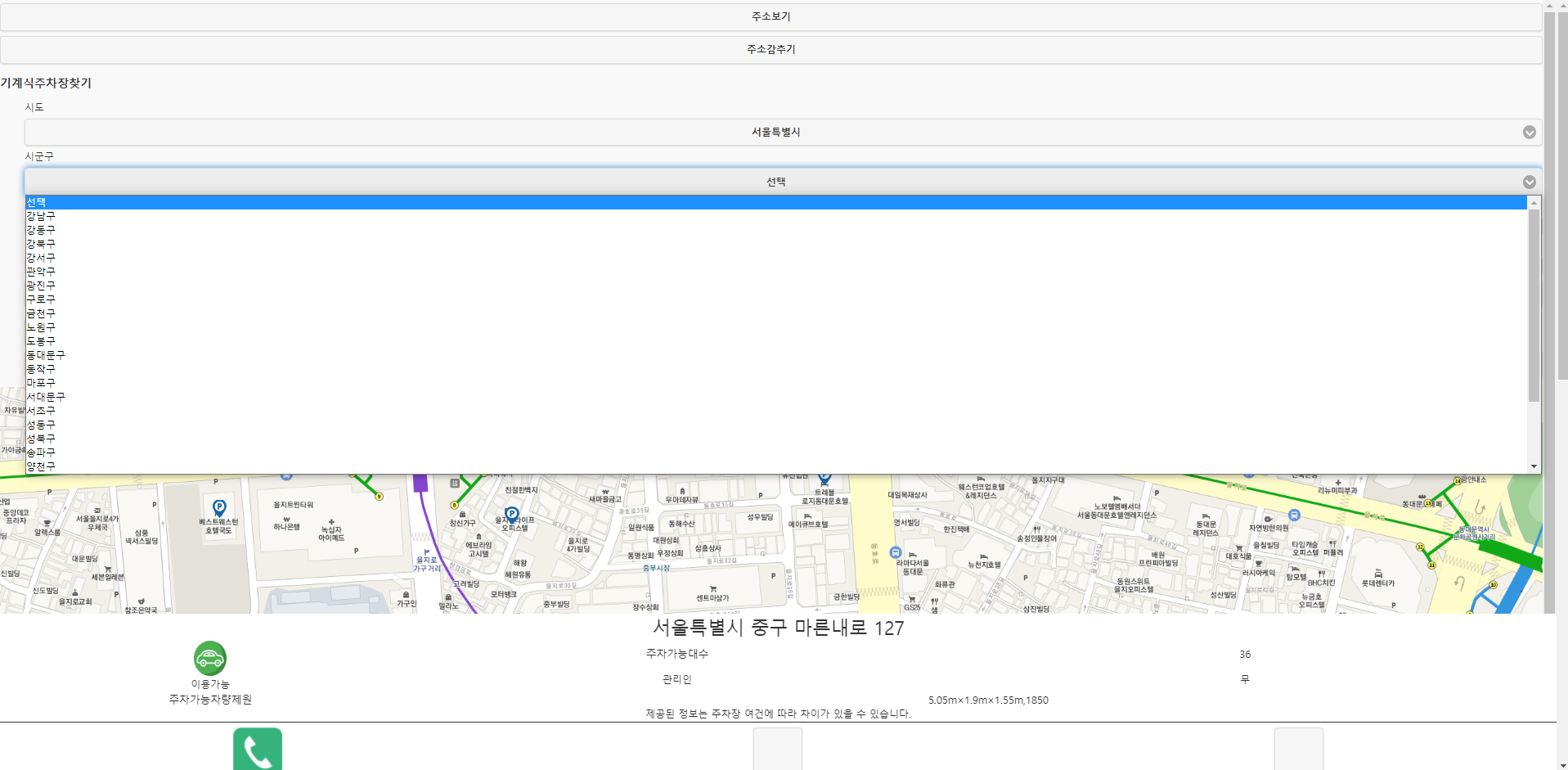Click the district list scrollbar thumb
This screenshot has height=770, width=1568.
(1534, 305)
